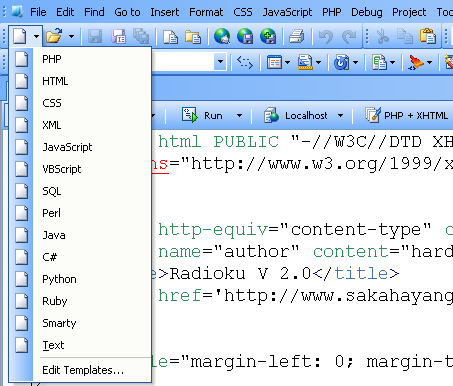This screenshot has height=386, width=453.
Task: Open the File menu
Action: [x=38, y=12]
